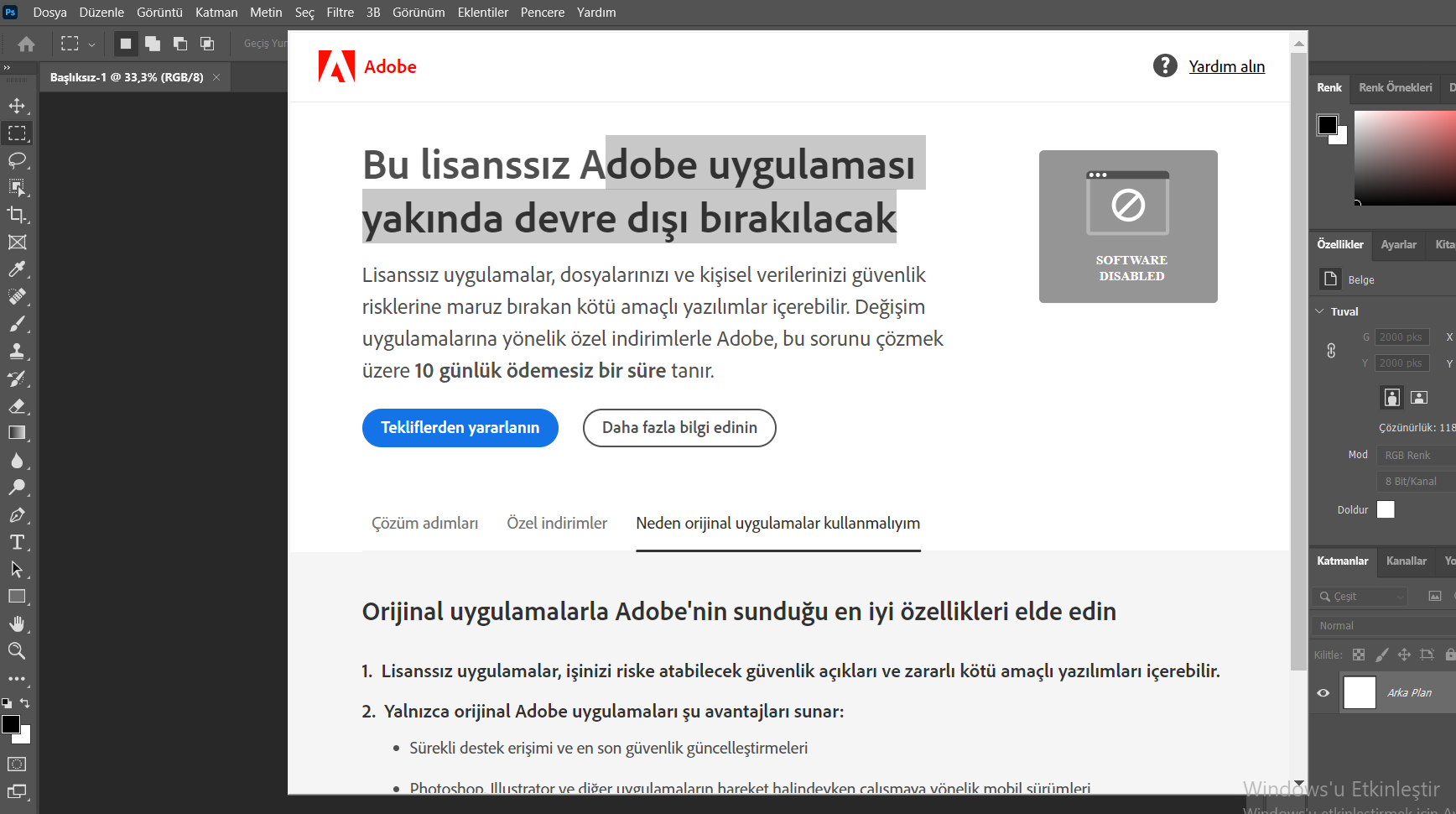Select the Spot Healing Brush tool
The image size is (1456, 814).
pyautogui.click(x=17, y=296)
